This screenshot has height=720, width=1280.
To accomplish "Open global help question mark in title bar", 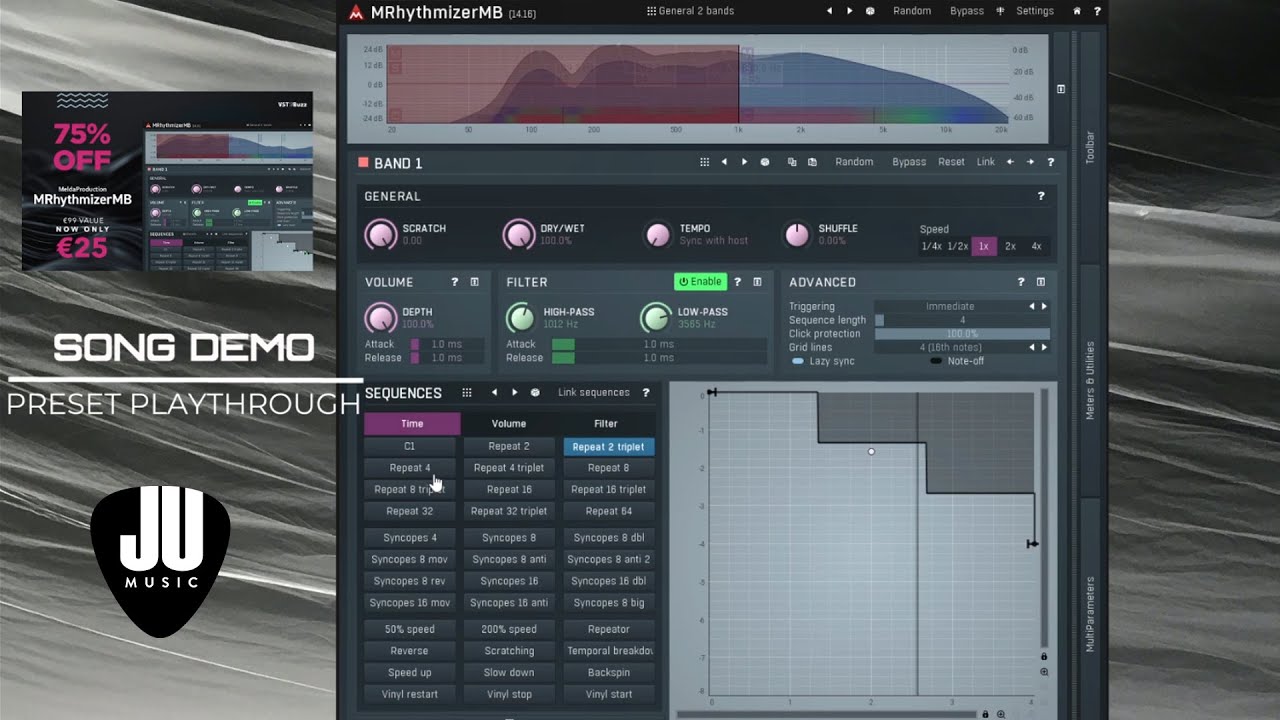I will tap(1097, 11).
